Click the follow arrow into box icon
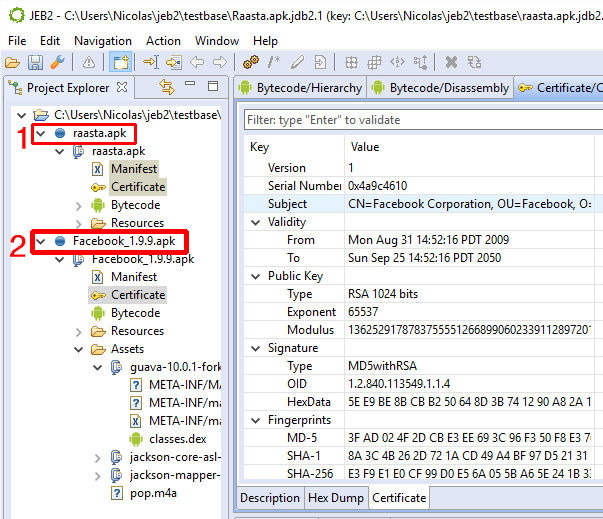 (x=174, y=62)
